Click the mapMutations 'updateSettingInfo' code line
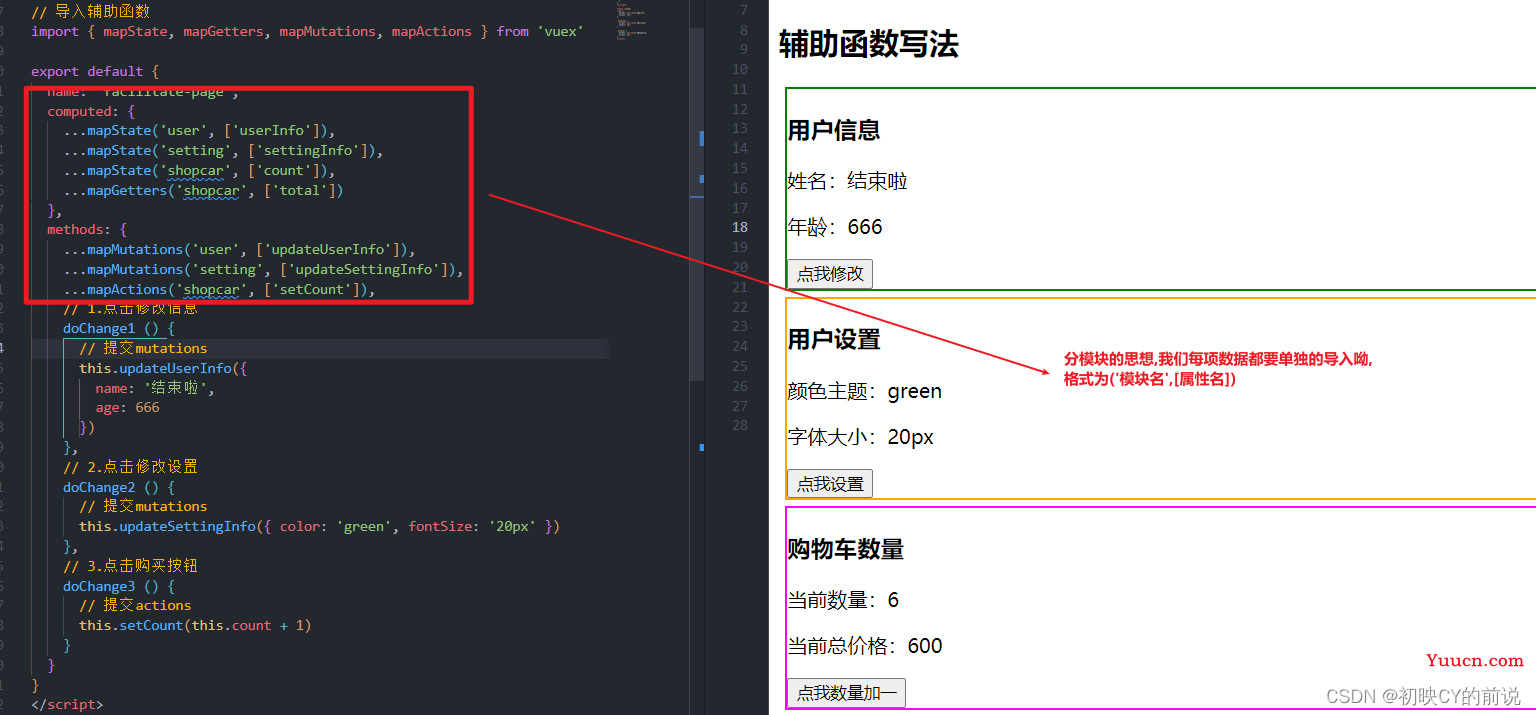The height and width of the screenshot is (715, 1536). [263, 270]
